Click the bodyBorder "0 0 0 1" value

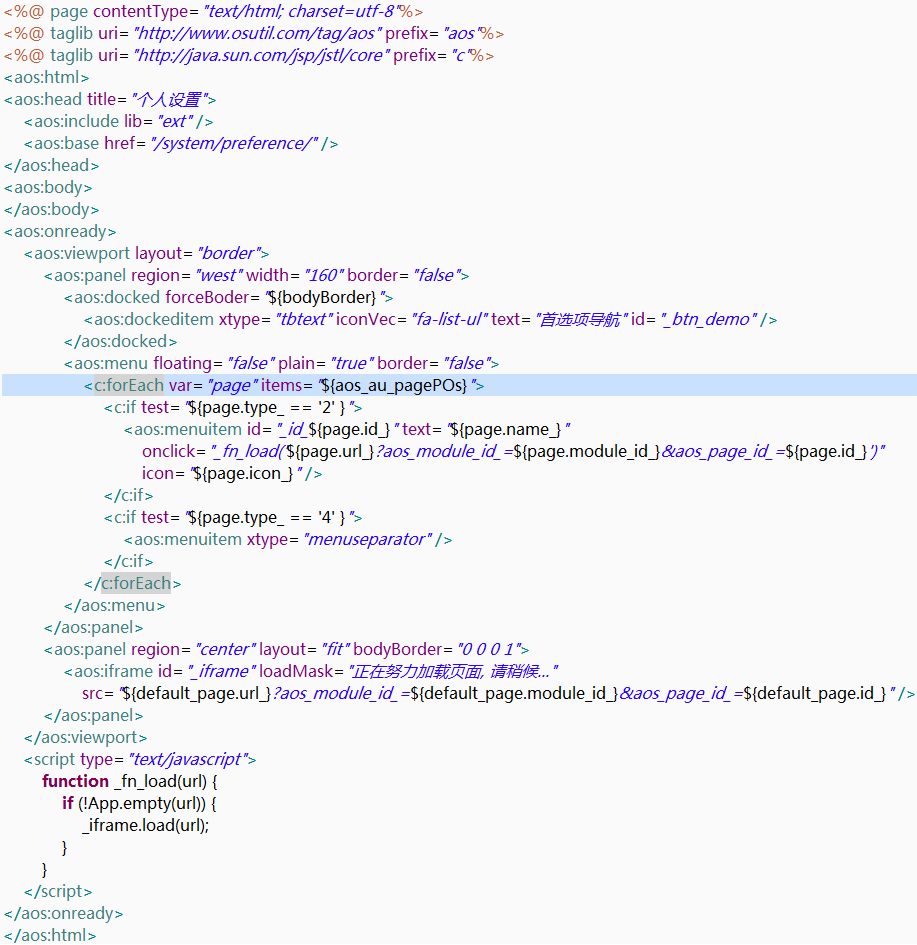coord(489,650)
